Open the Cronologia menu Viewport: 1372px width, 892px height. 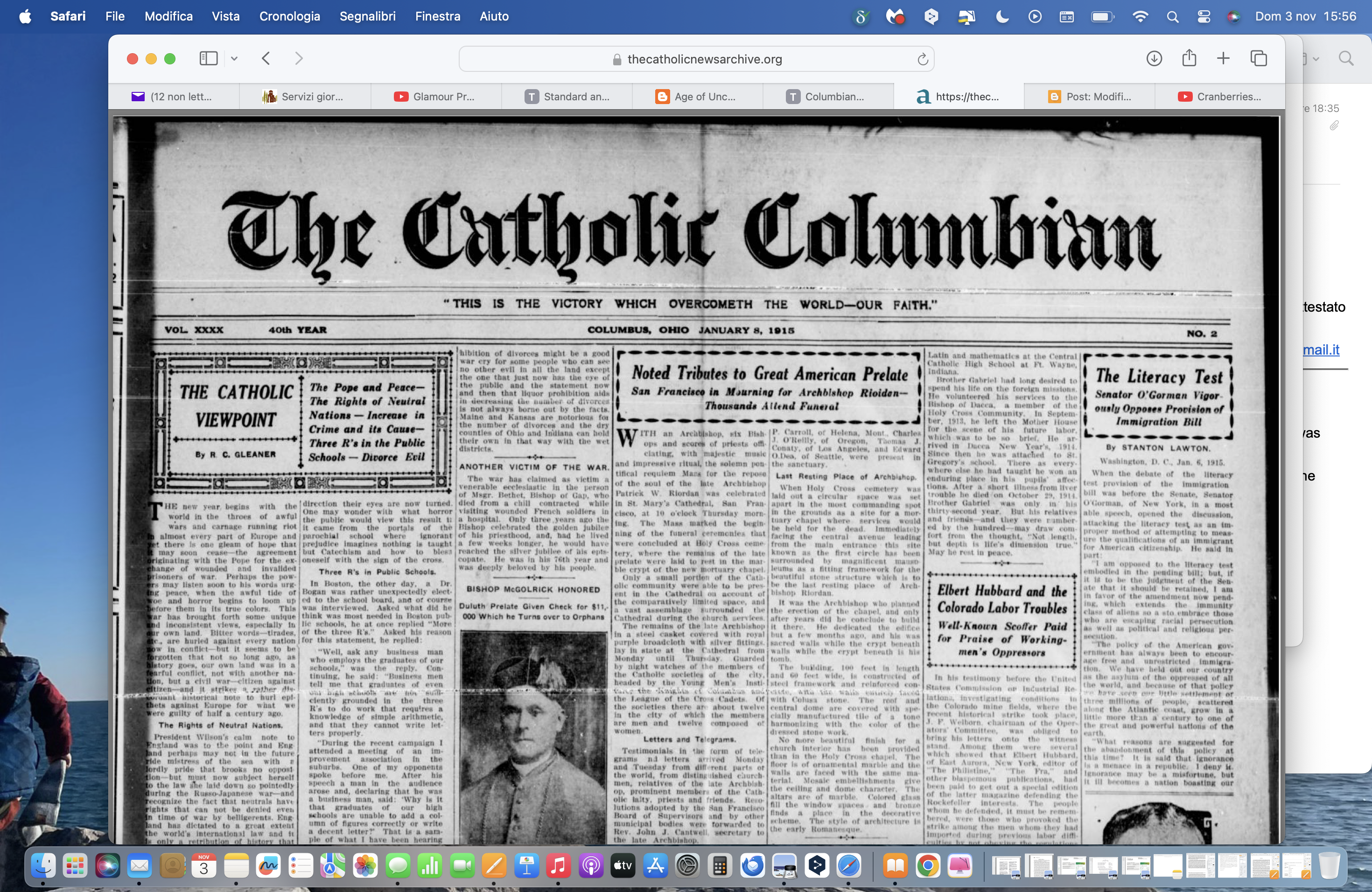289,16
